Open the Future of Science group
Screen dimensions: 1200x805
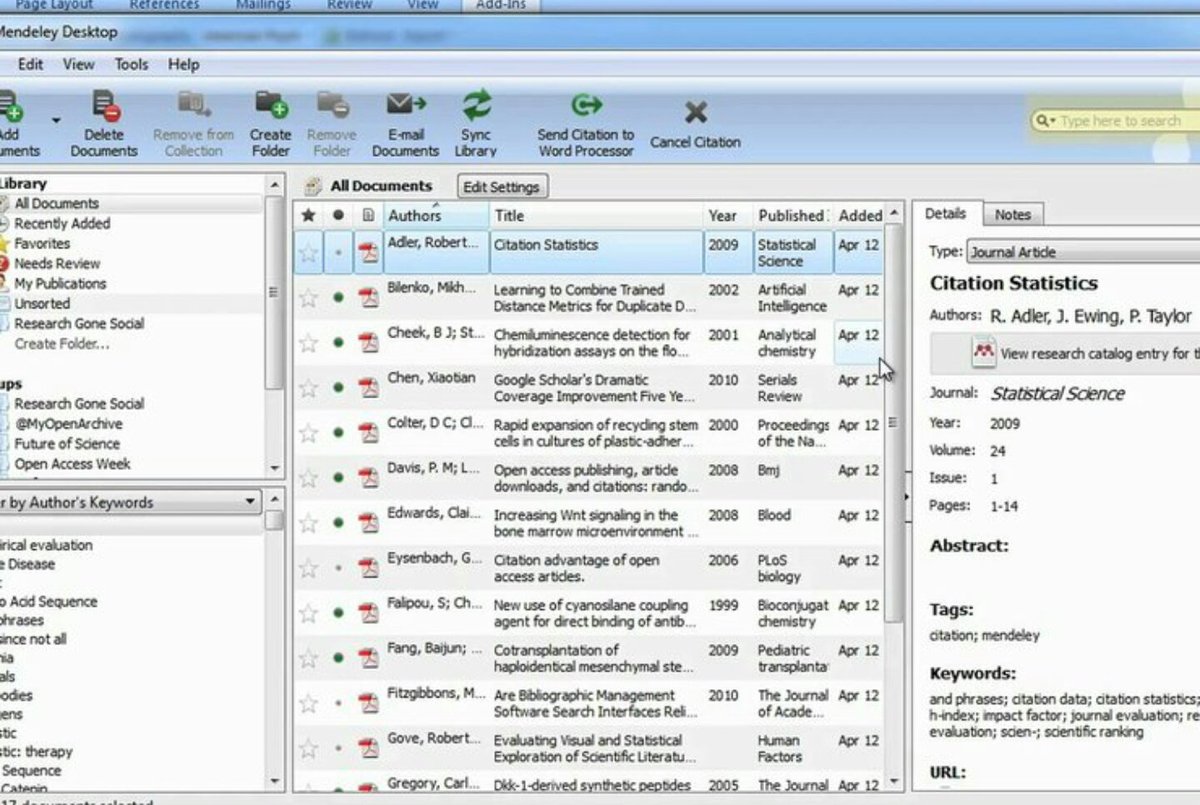click(67, 444)
